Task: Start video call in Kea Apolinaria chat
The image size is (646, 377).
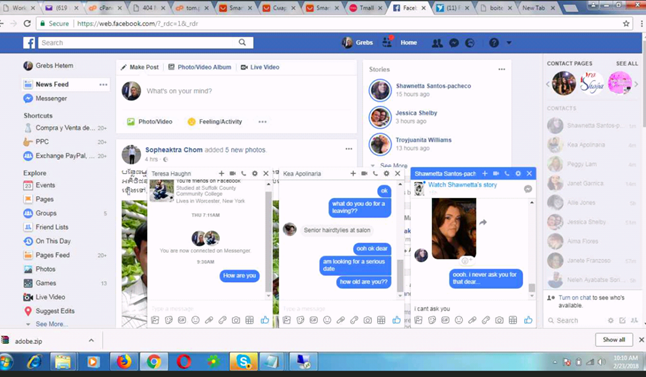Action: (x=364, y=173)
